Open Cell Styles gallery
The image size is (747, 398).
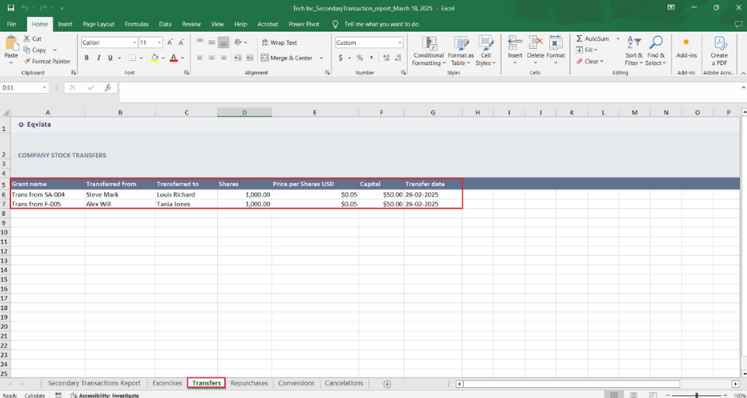coord(485,51)
